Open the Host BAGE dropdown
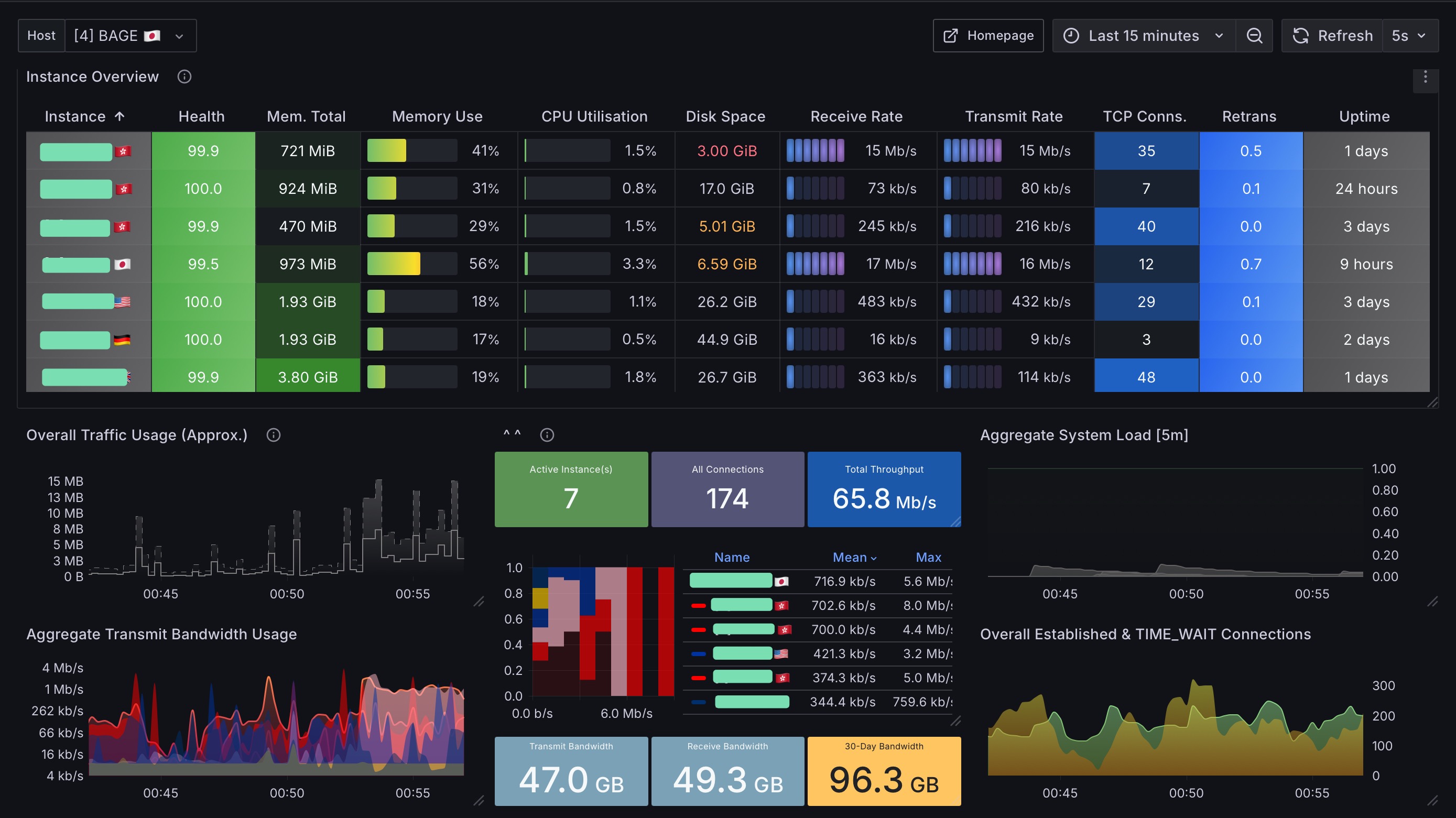The image size is (1456, 818). click(131, 36)
